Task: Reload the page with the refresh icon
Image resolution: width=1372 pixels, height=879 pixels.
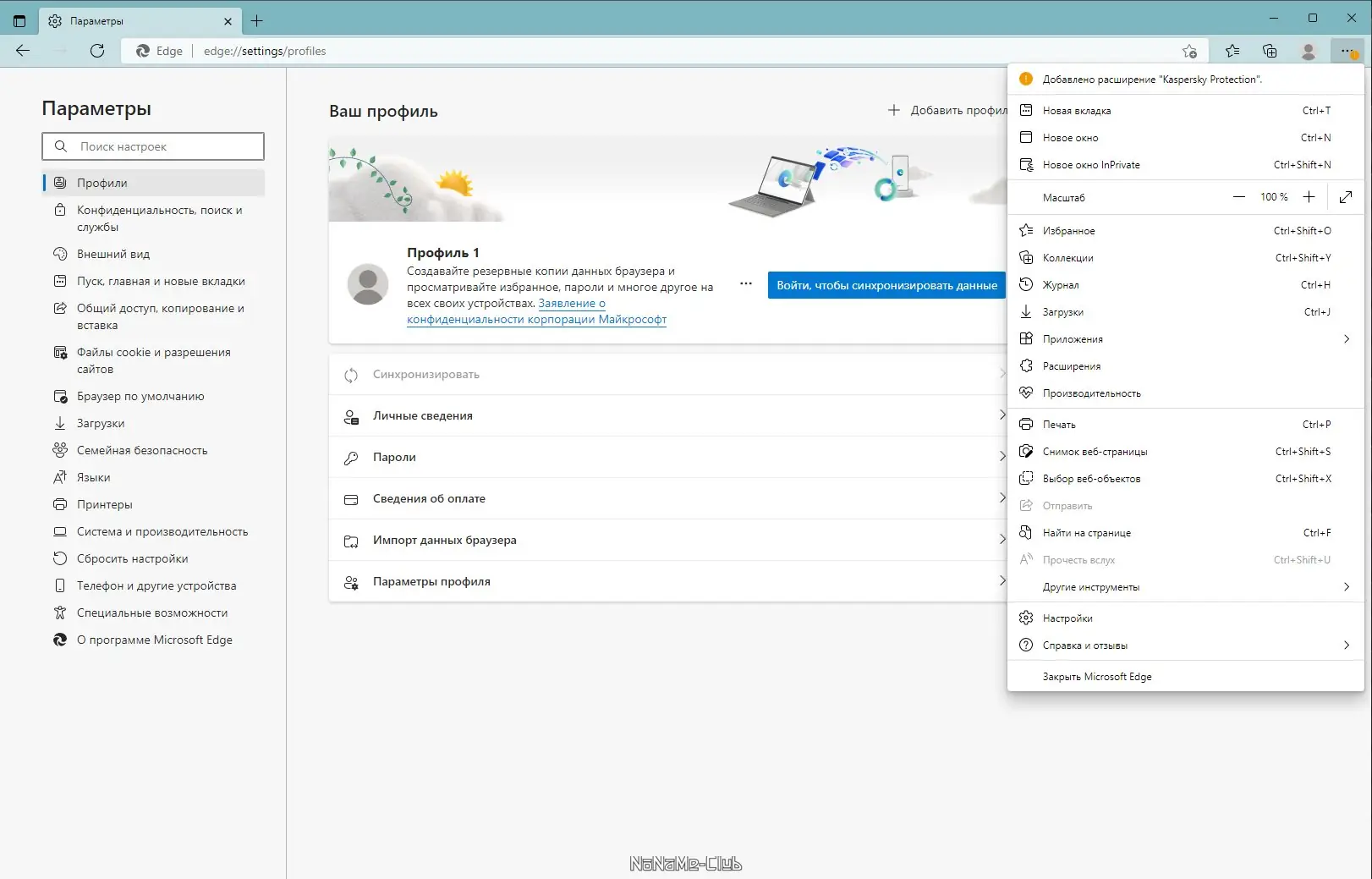Action: [x=97, y=51]
